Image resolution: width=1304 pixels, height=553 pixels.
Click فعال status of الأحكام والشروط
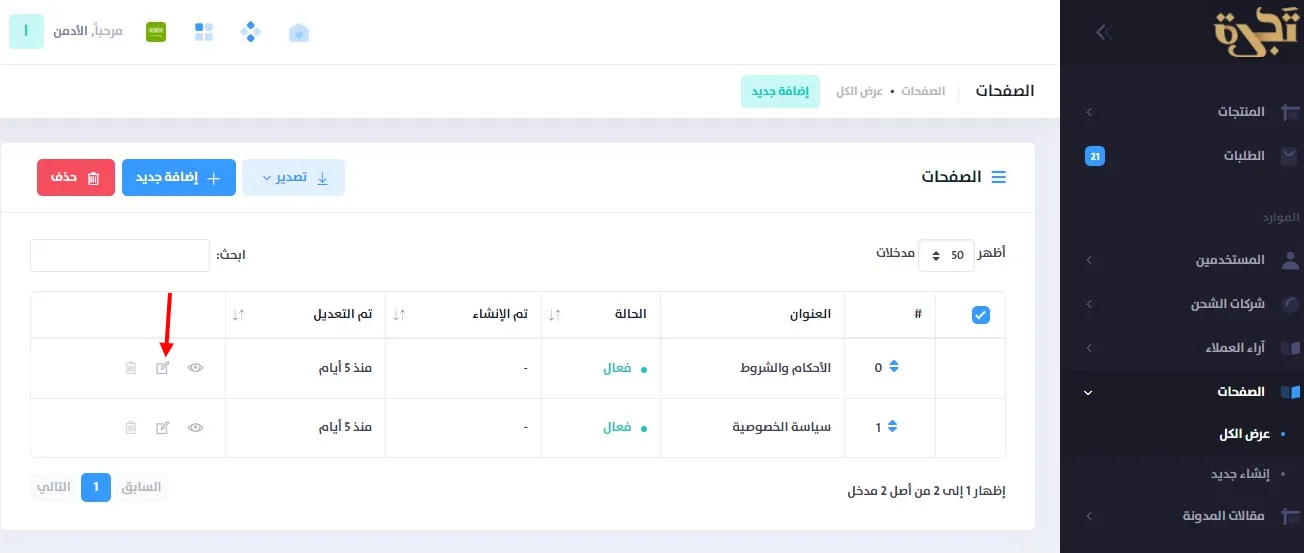pos(617,368)
